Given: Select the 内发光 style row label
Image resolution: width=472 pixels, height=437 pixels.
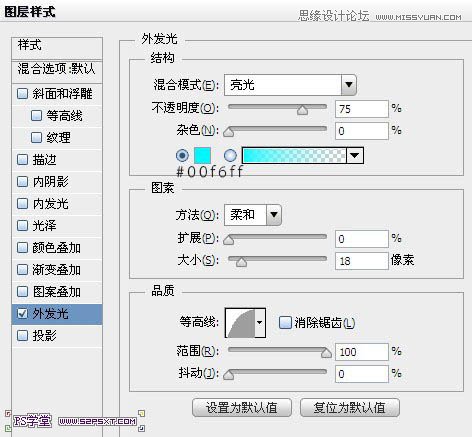Looking at the screenshot, I should point(51,203).
